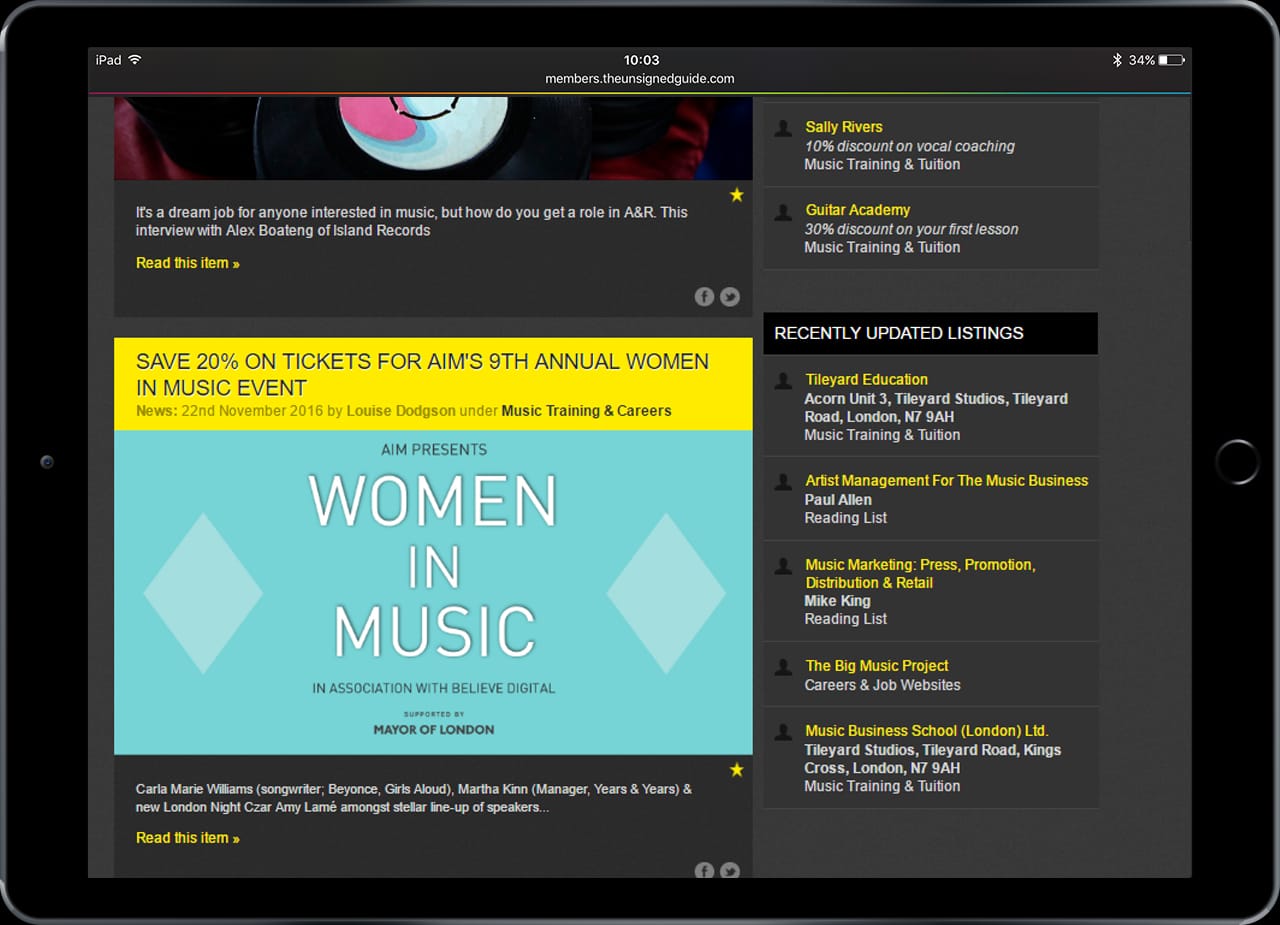The image size is (1280, 925).
Task: Click the star icon under the Women in Music article
Action: click(737, 770)
